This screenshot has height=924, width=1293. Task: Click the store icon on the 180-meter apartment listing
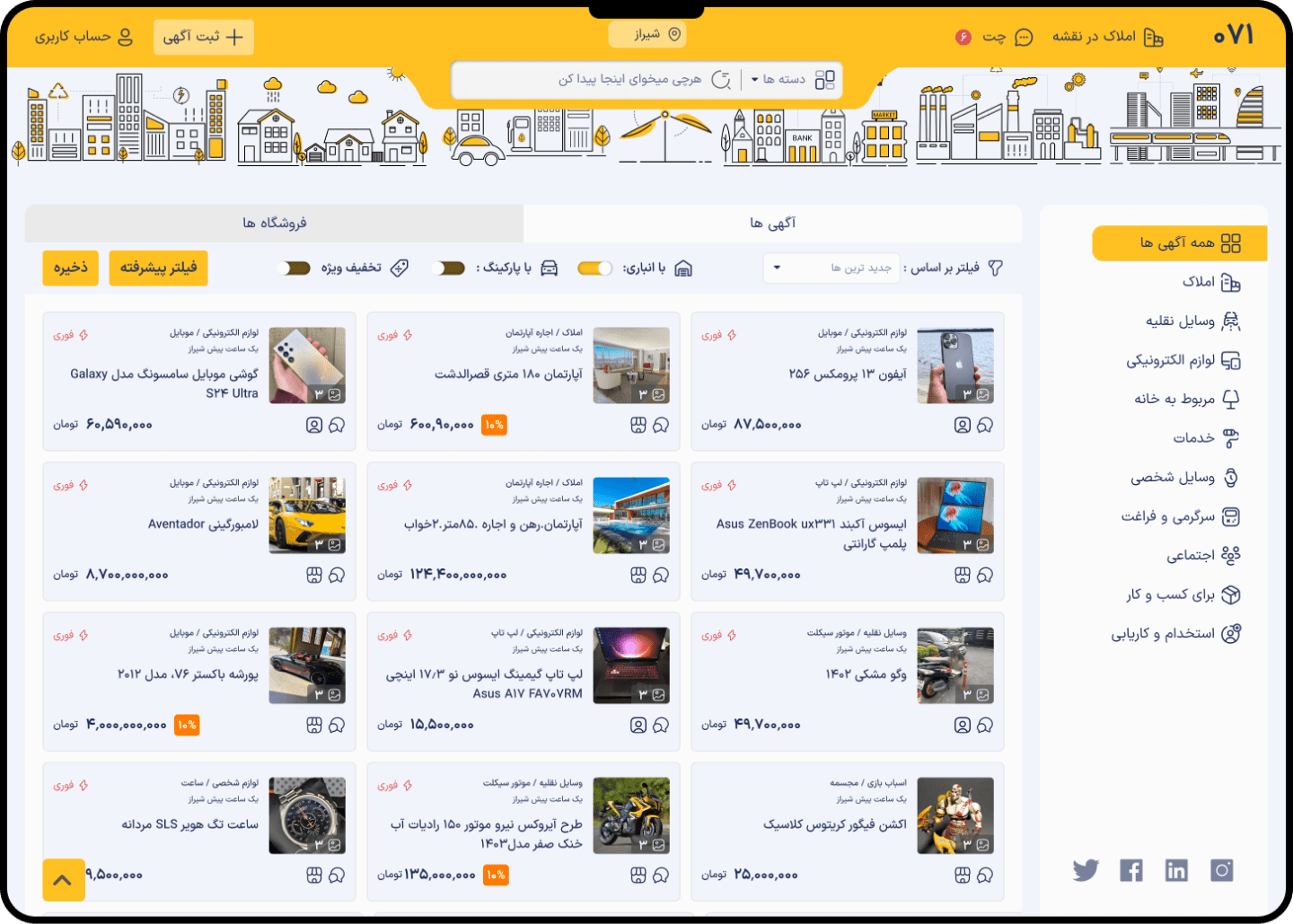point(638,425)
